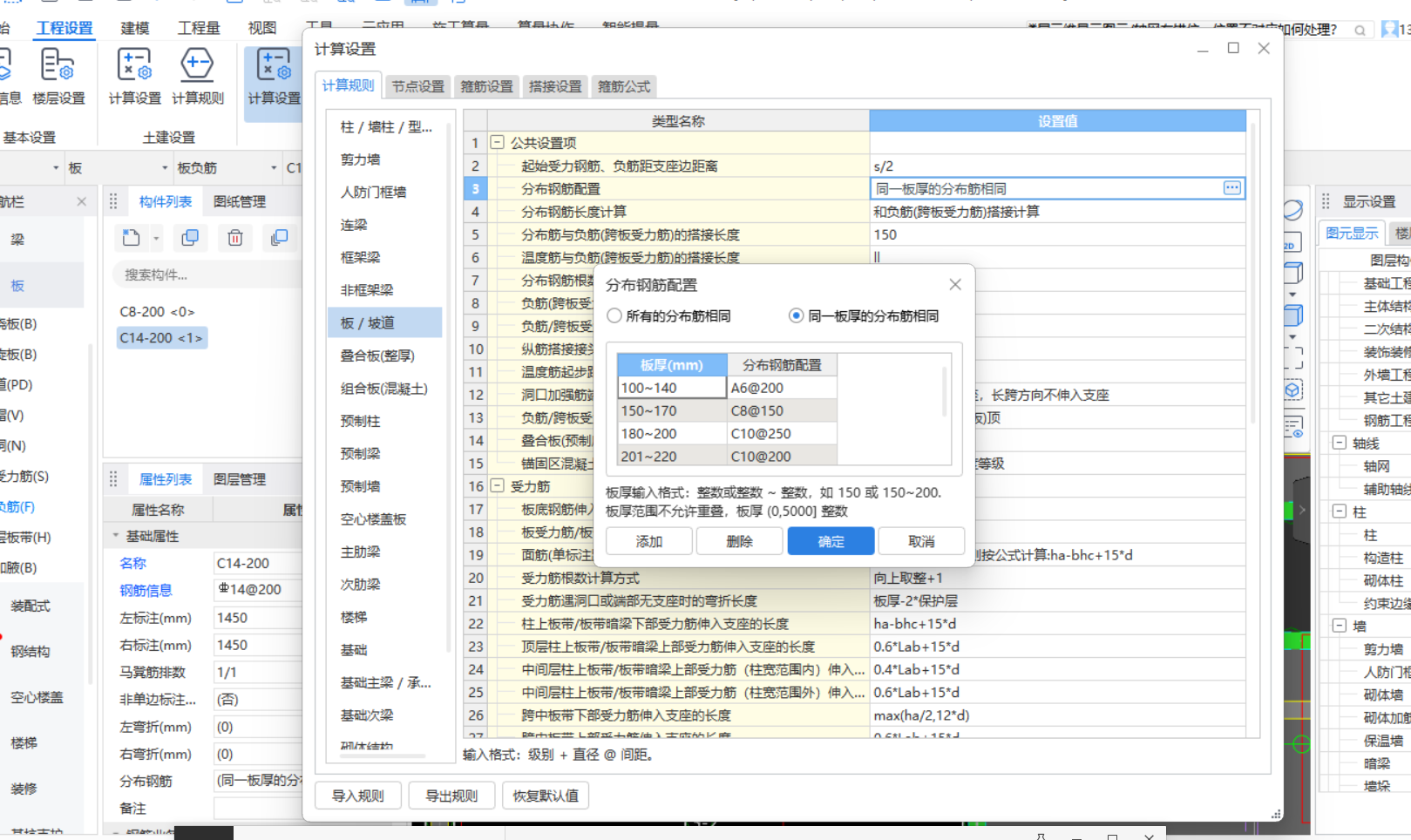The width and height of the screenshot is (1411, 840).
Task: Click the 删除 button in the popup
Action: pos(740,541)
